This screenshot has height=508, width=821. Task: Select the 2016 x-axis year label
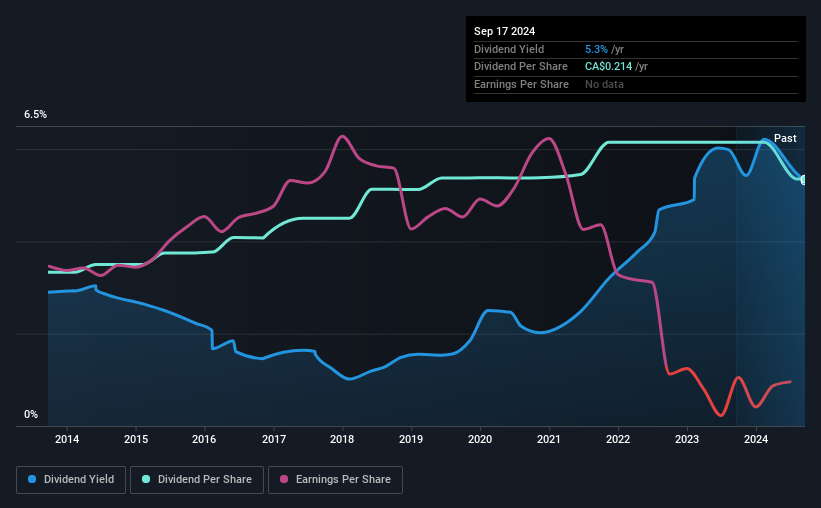pyautogui.click(x=204, y=439)
